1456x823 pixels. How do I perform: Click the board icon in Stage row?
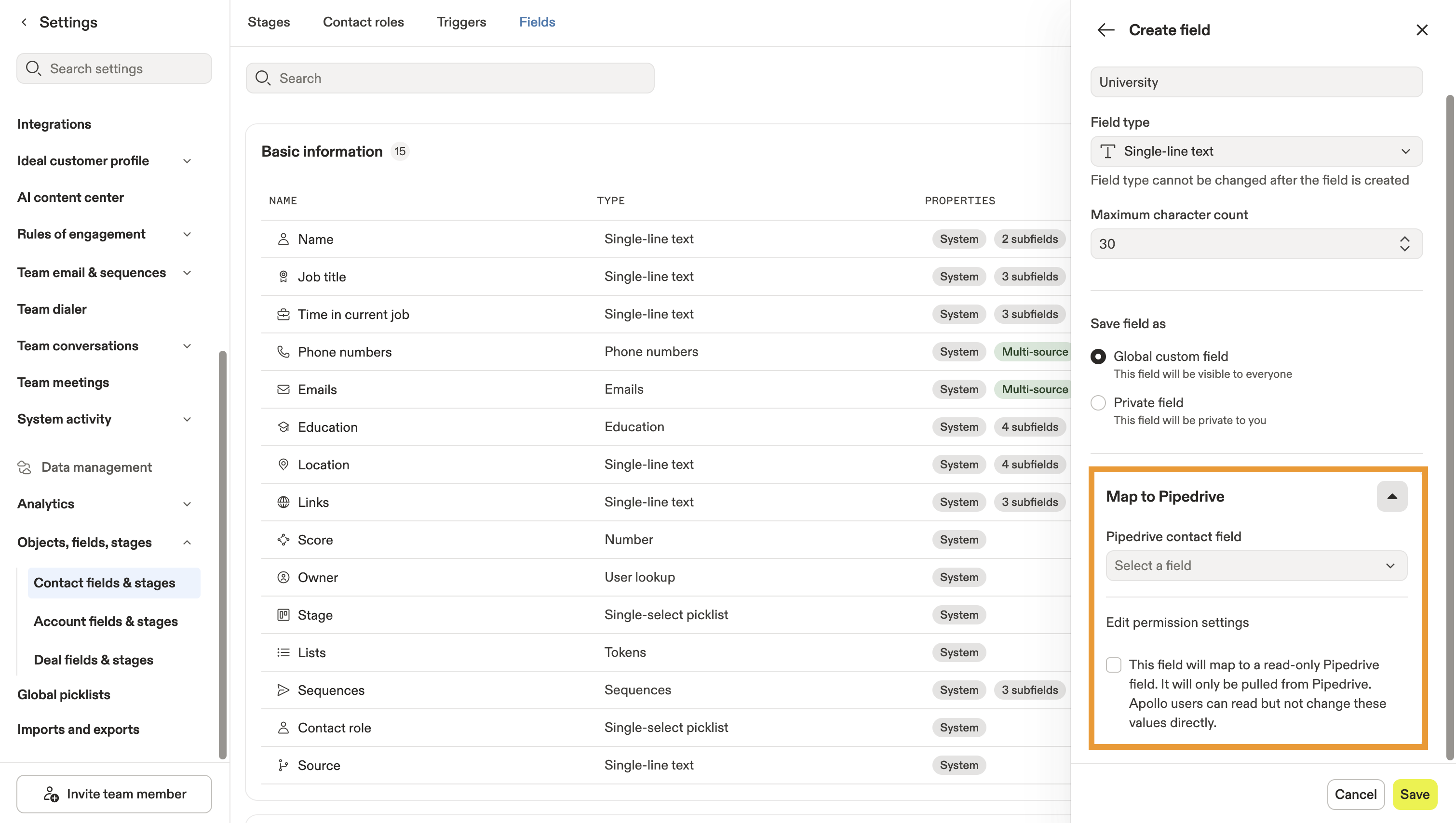pyautogui.click(x=283, y=615)
